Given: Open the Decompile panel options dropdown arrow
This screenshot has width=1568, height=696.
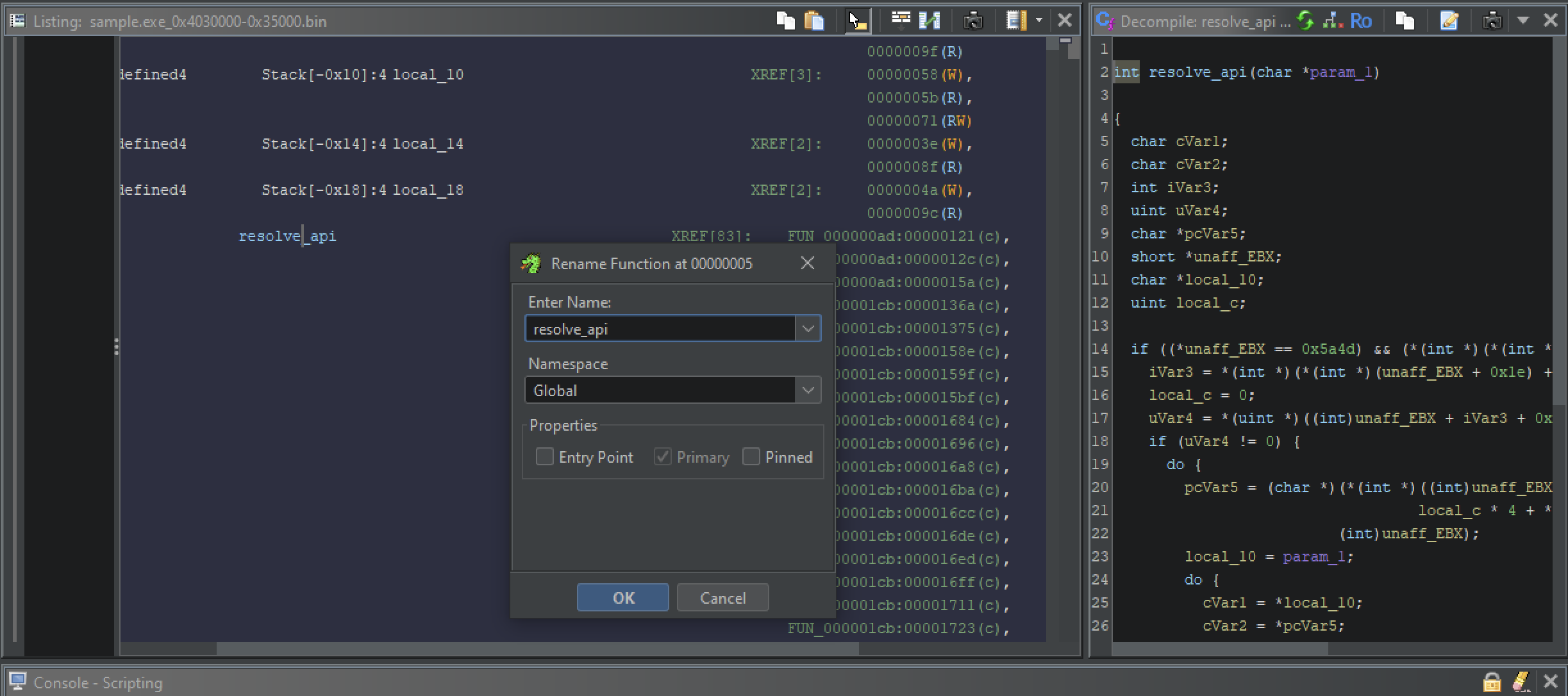Looking at the screenshot, I should [1523, 21].
